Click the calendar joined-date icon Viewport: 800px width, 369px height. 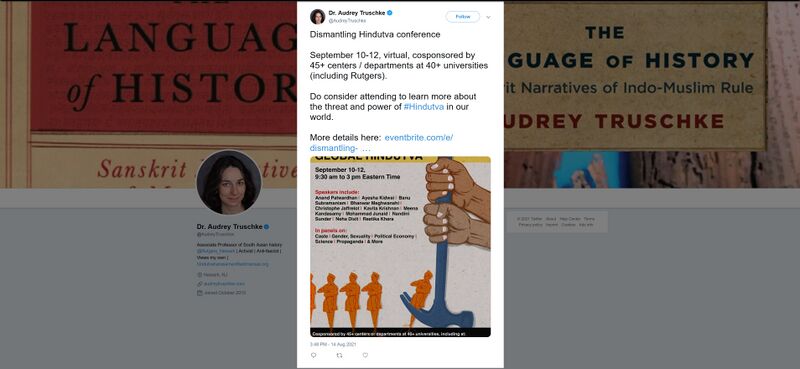199,293
